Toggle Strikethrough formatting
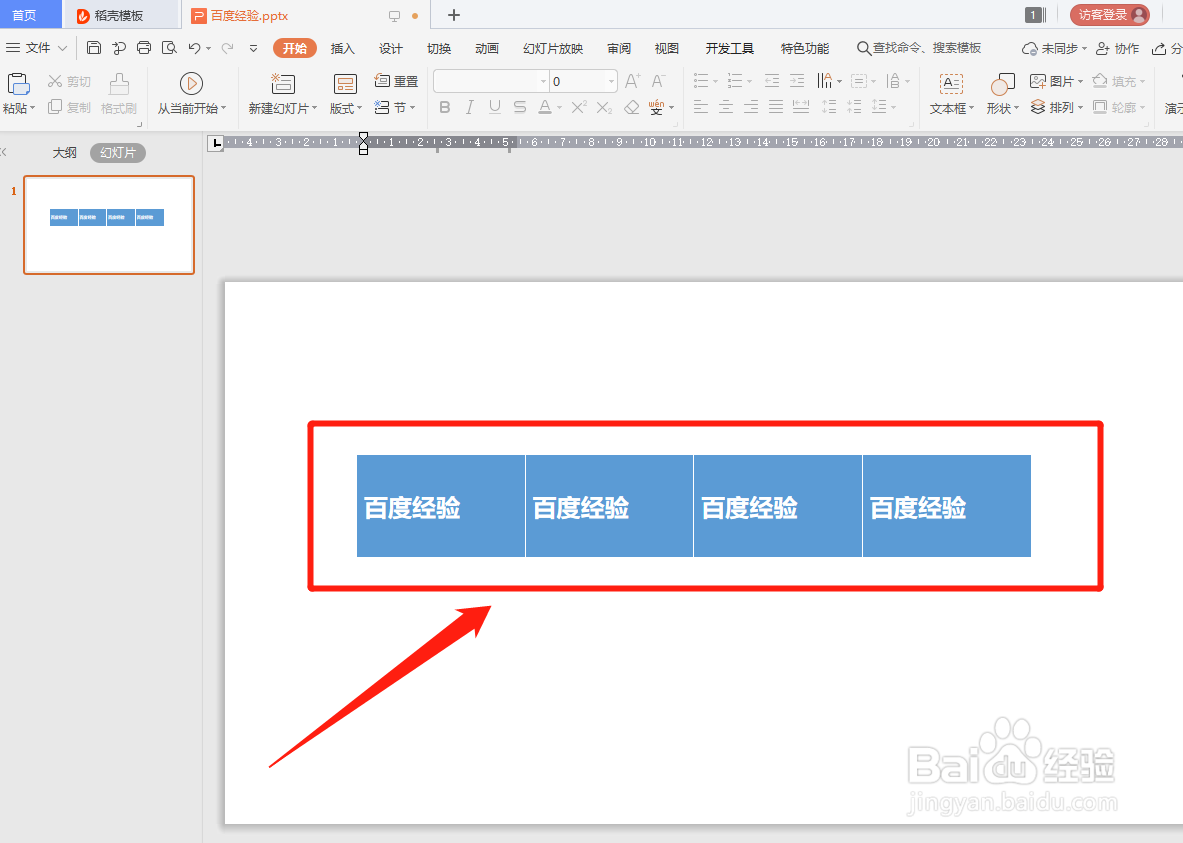The width and height of the screenshot is (1183, 843). coord(520,107)
